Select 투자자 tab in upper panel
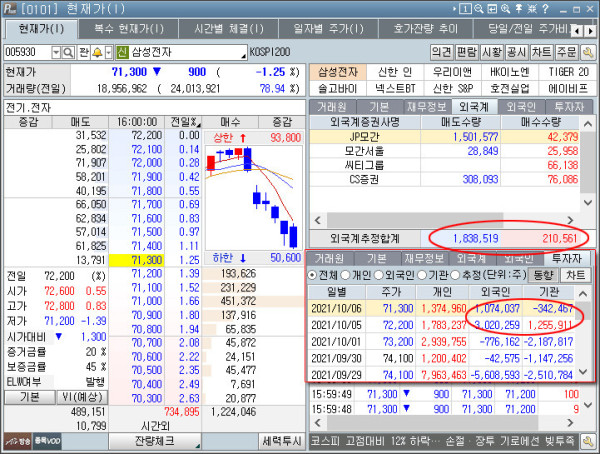This screenshot has height=454, width=600. click(570, 107)
